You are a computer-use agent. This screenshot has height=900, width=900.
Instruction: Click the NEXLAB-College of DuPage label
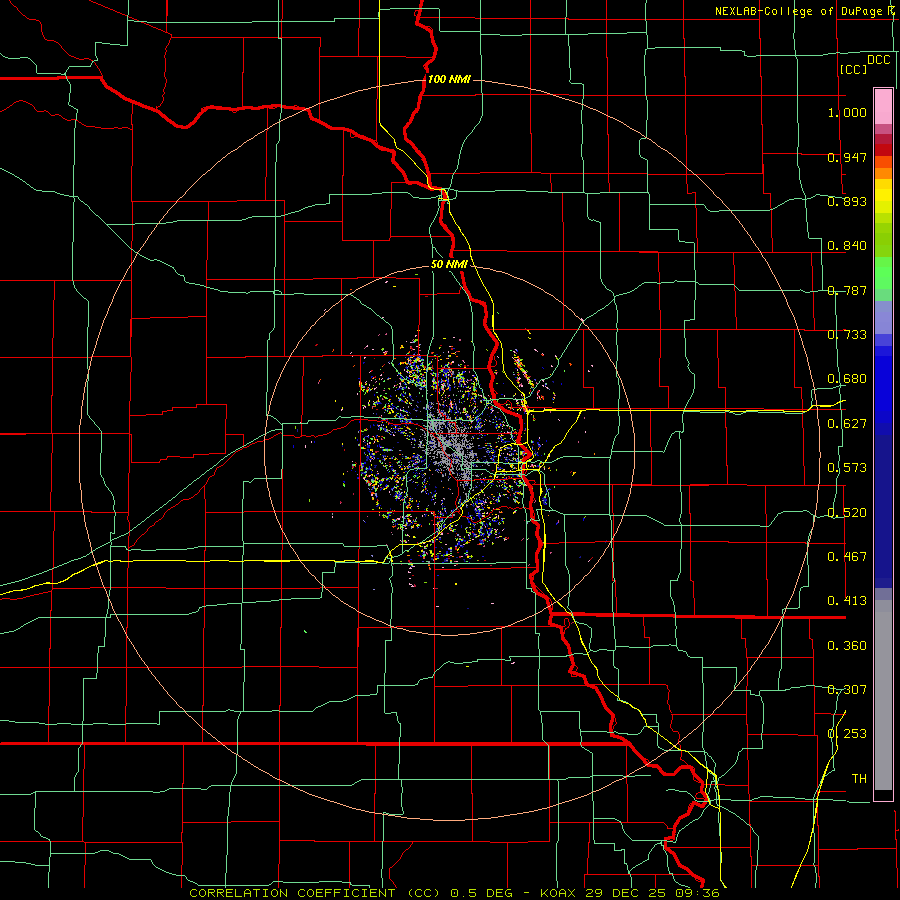click(805, 11)
